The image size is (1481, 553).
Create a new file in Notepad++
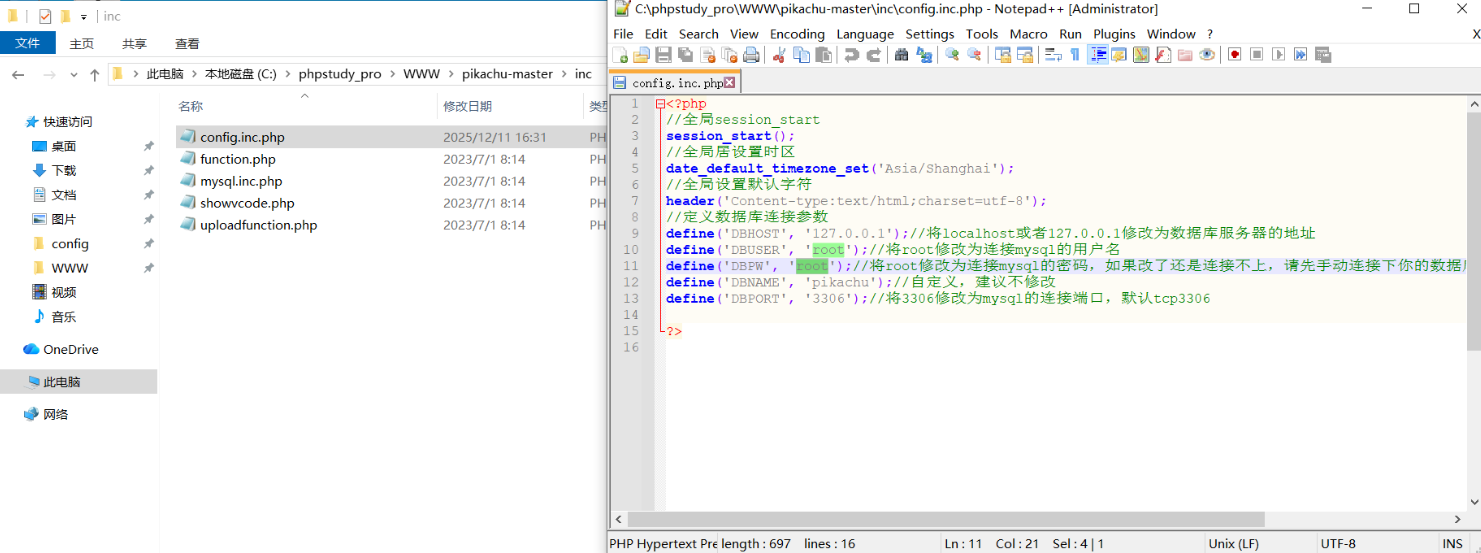pos(620,55)
